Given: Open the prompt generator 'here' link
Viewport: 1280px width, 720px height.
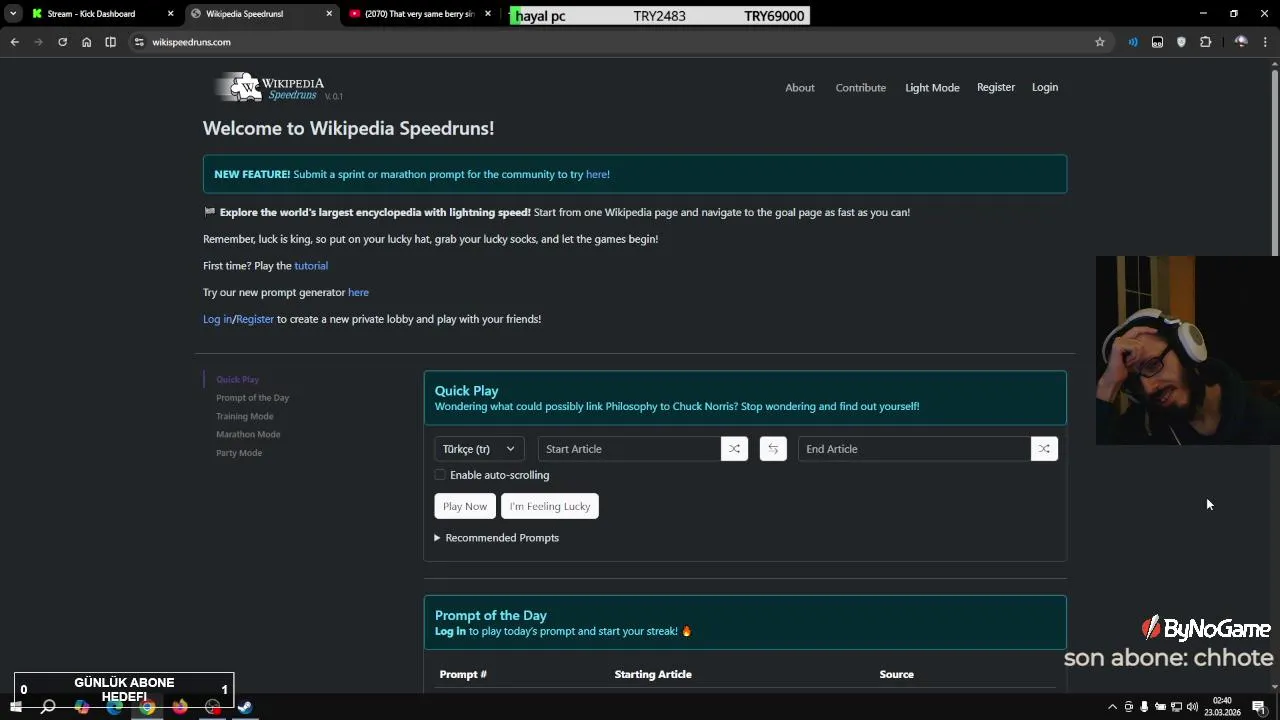Looking at the screenshot, I should 358,292.
